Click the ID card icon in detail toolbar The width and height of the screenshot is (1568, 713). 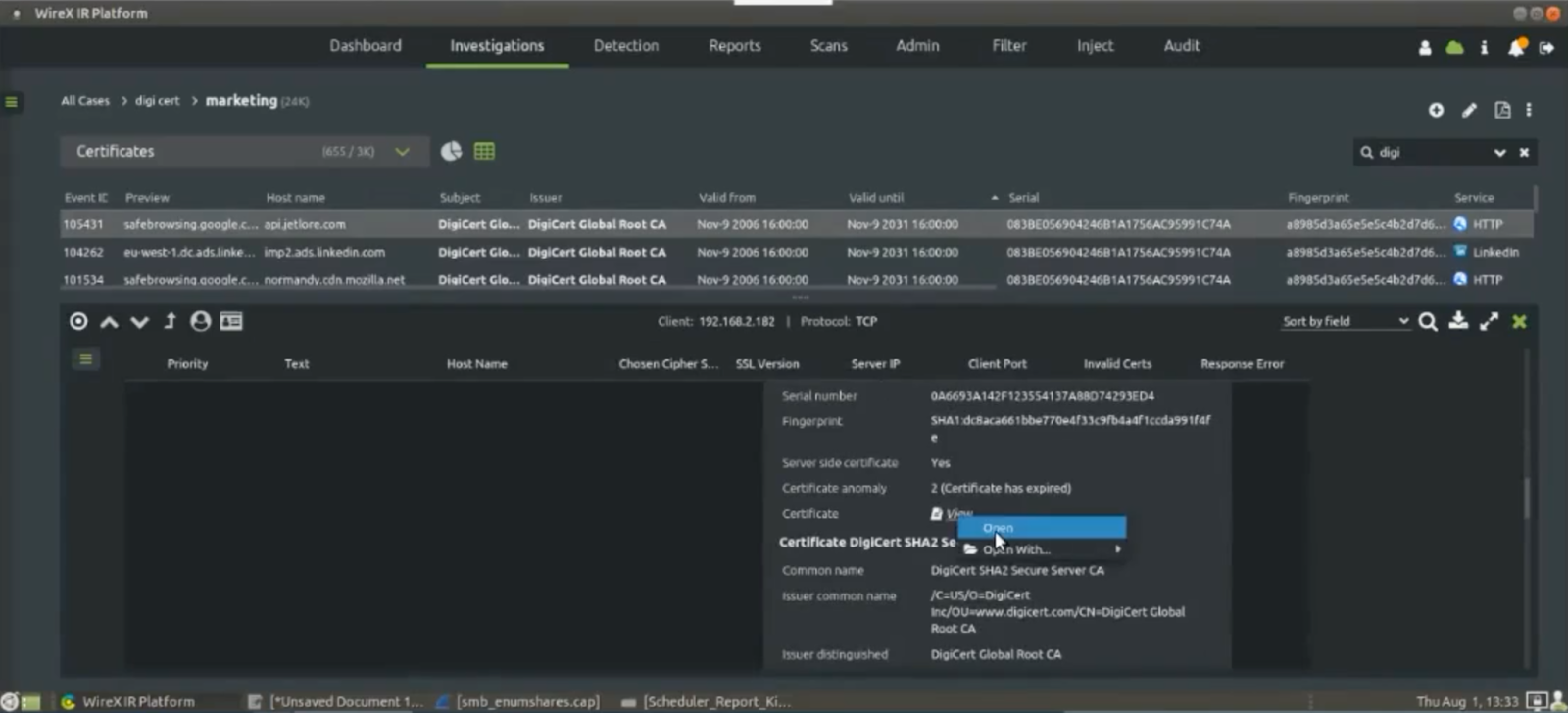coord(231,321)
